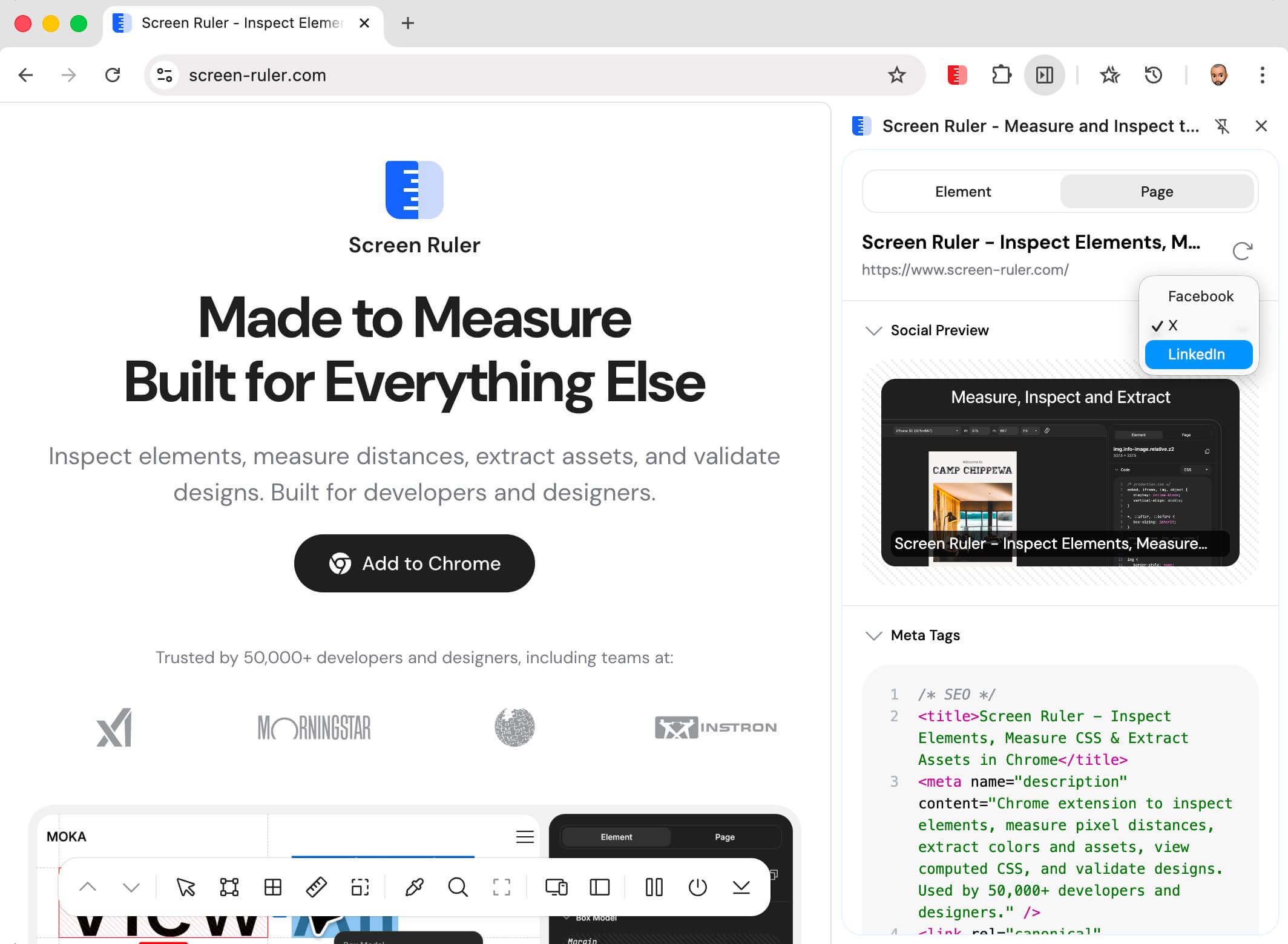The height and width of the screenshot is (944, 1288).
Task: Switch to the Element tab in side panel
Action: point(963,191)
